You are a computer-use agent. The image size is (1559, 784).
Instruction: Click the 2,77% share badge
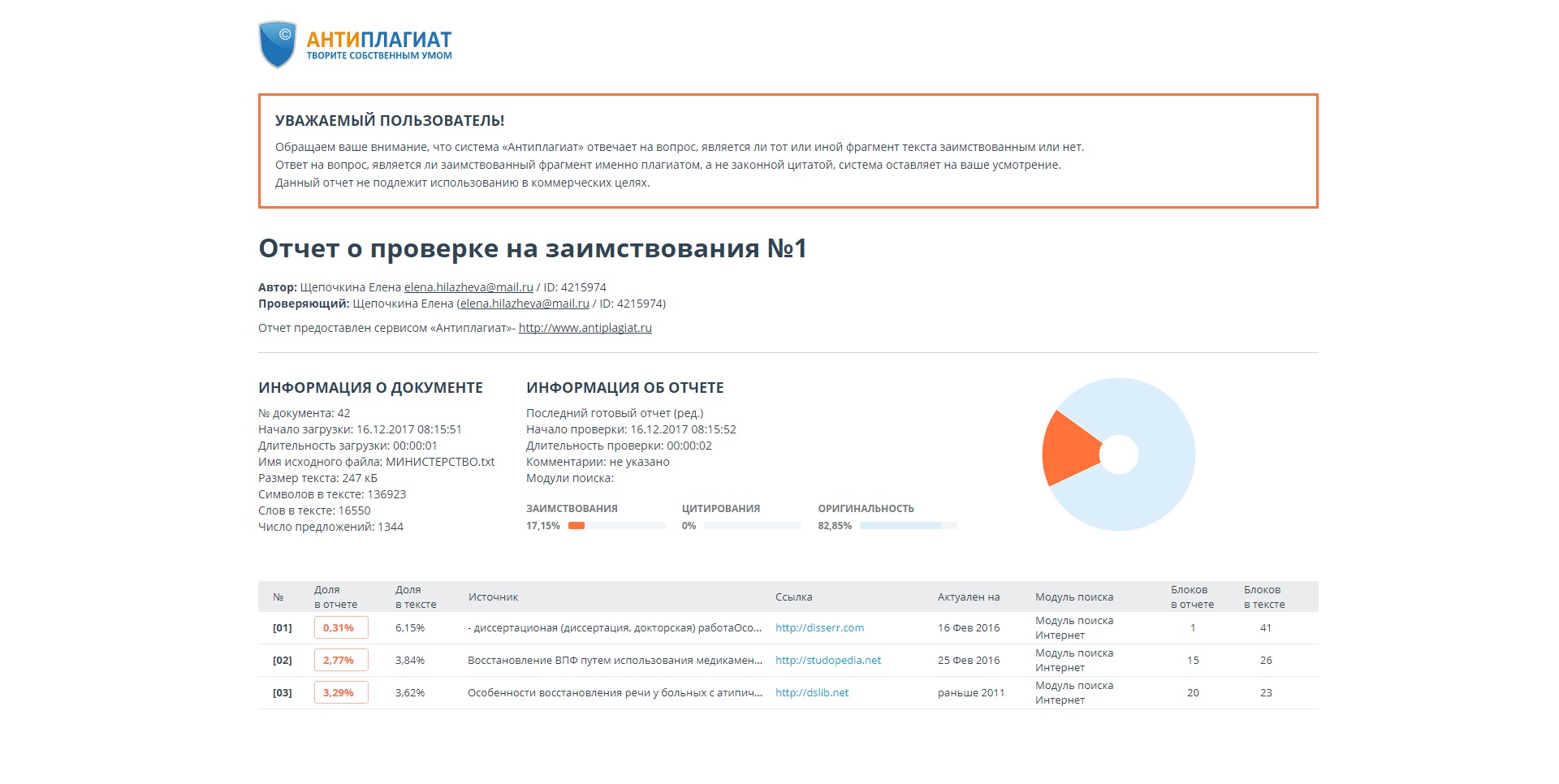(x=340, y=661)
